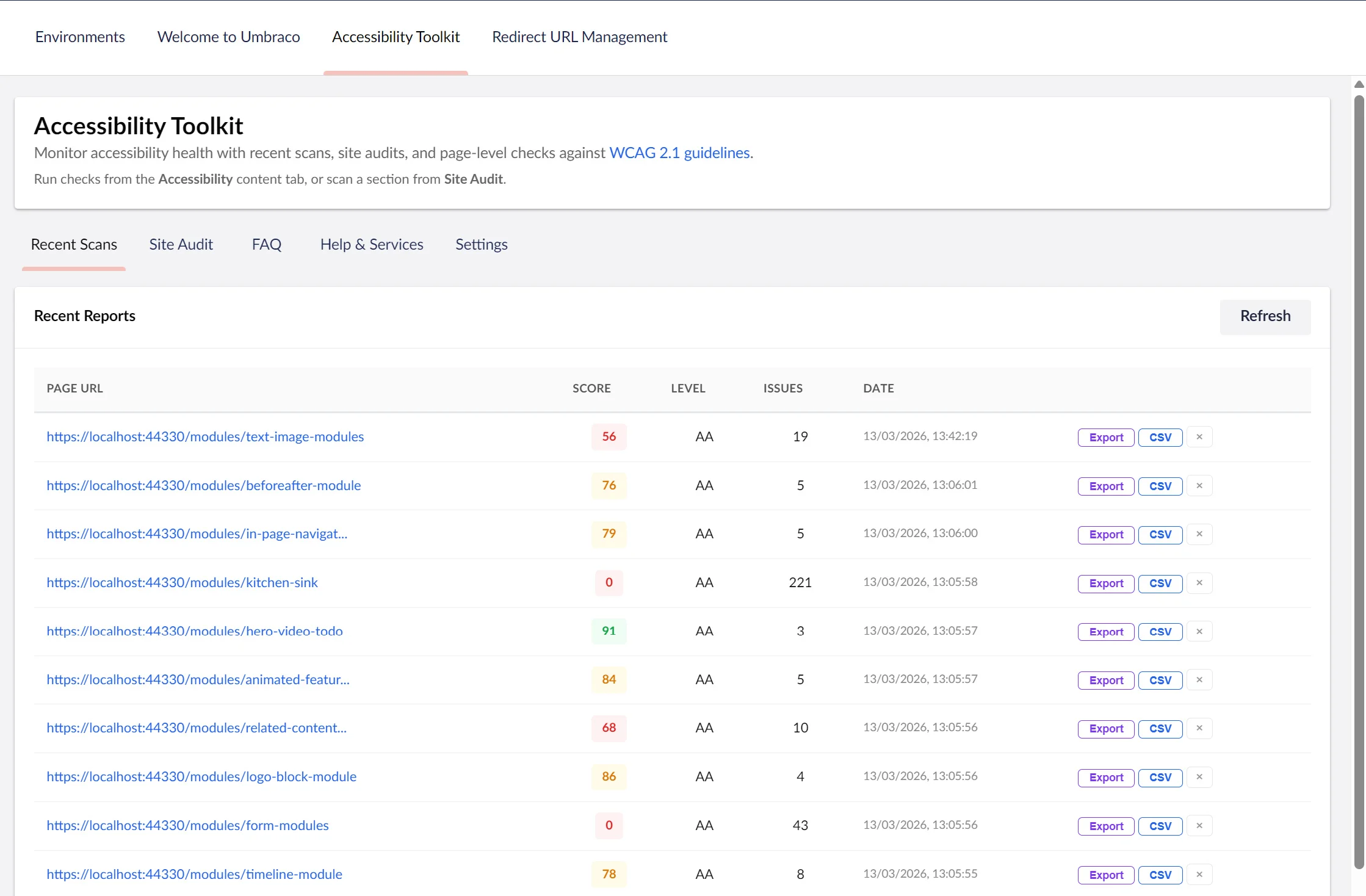1366x896 pixels.
Task: Remove the beforeafter-module report via × icon
Action: (1199, 486)
